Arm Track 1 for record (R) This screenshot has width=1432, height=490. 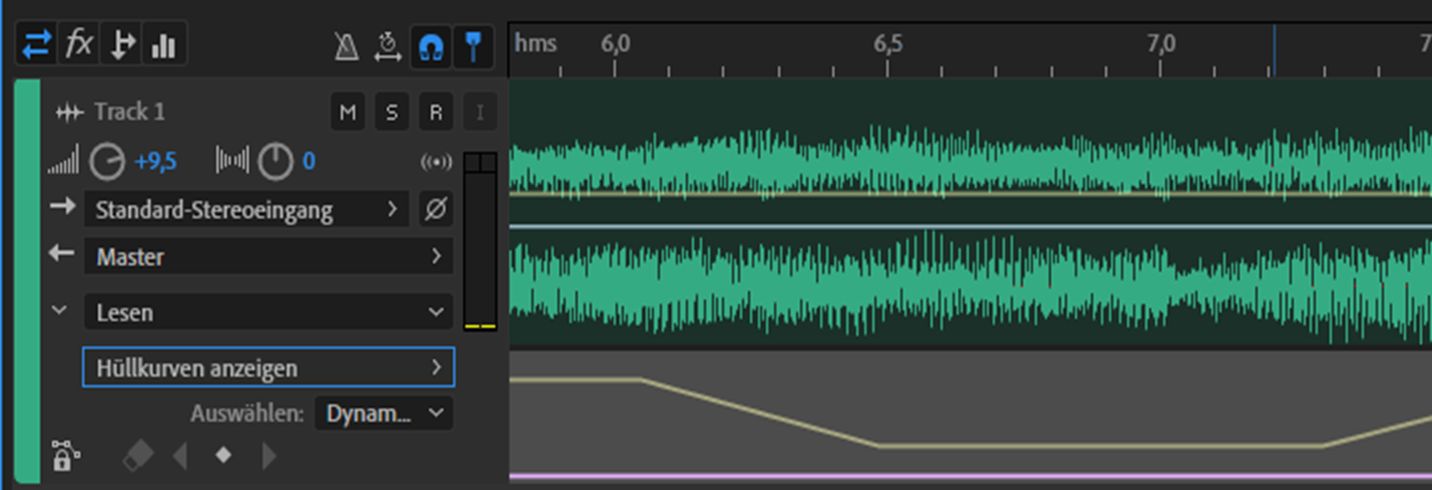(436, 113)
